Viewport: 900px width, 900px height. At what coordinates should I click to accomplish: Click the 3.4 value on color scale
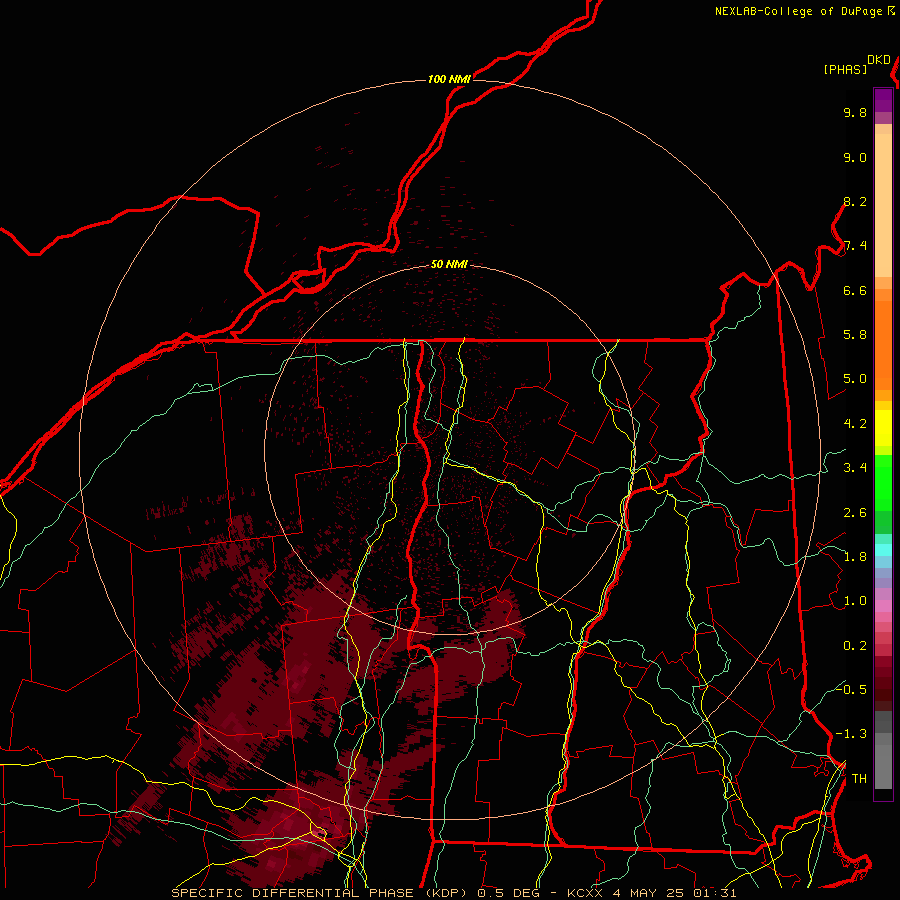pos(855,468)
